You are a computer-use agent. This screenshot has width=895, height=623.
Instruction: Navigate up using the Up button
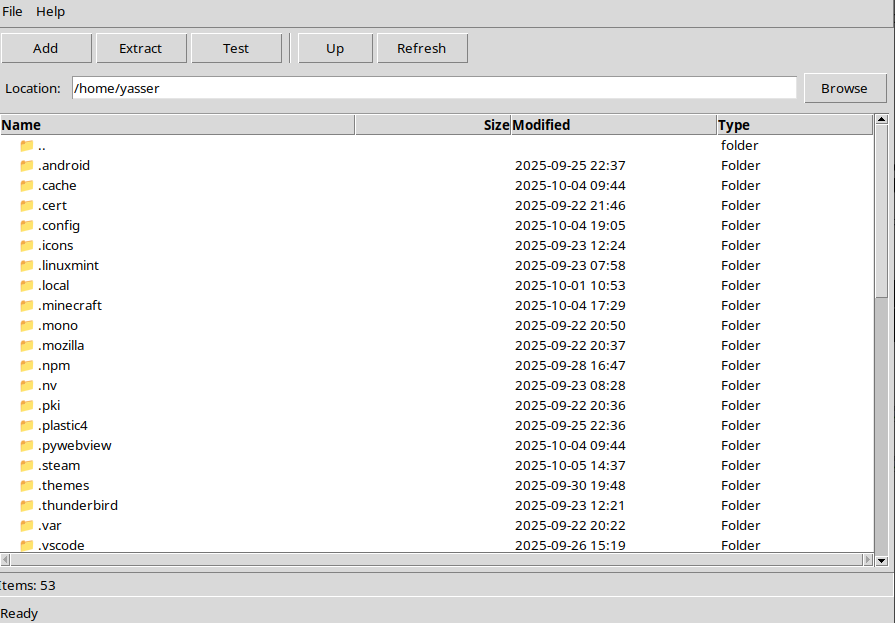click(x=335, y=47)
